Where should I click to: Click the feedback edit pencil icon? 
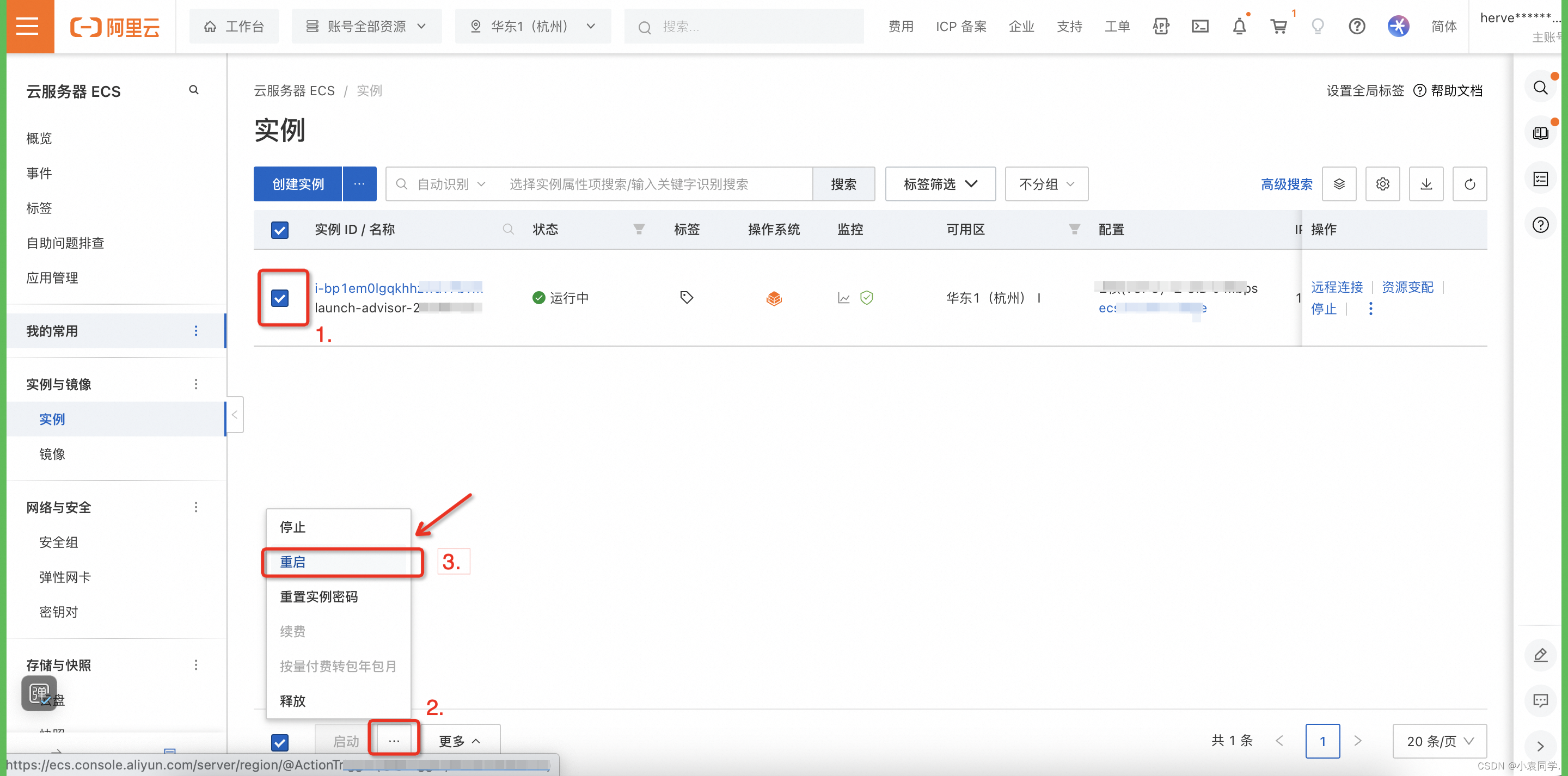point(1541,655)
